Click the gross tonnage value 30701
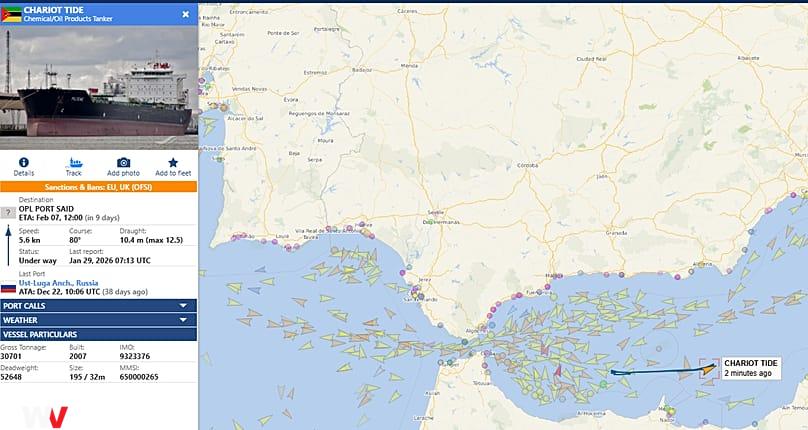The height and width of the screenshot is (430, 808). (x=11, y=356)
